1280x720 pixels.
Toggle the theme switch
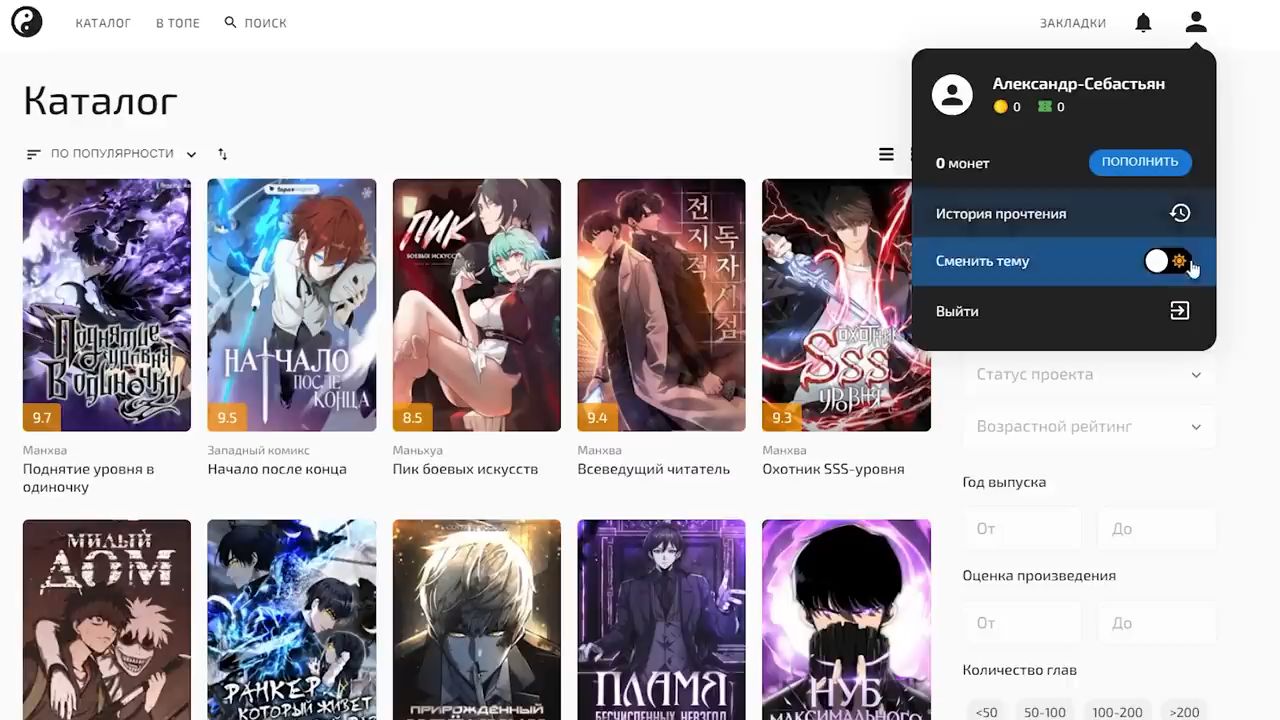(1167, 261)
